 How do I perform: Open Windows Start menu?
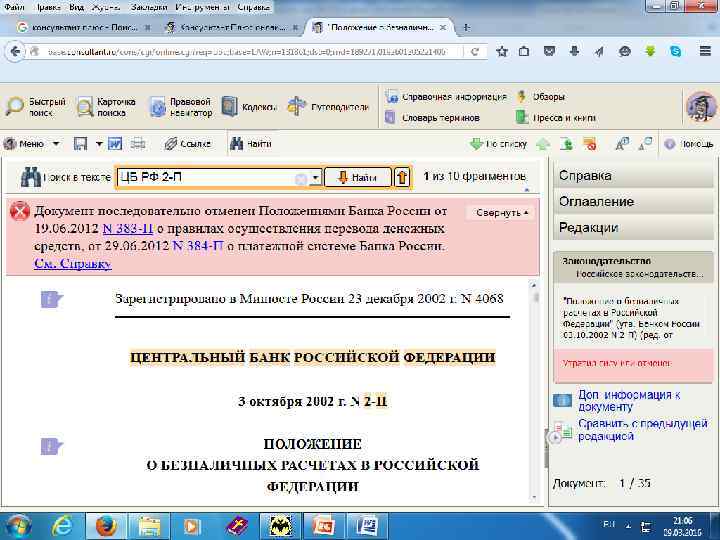pyautogui.click(x=17, y=526)
